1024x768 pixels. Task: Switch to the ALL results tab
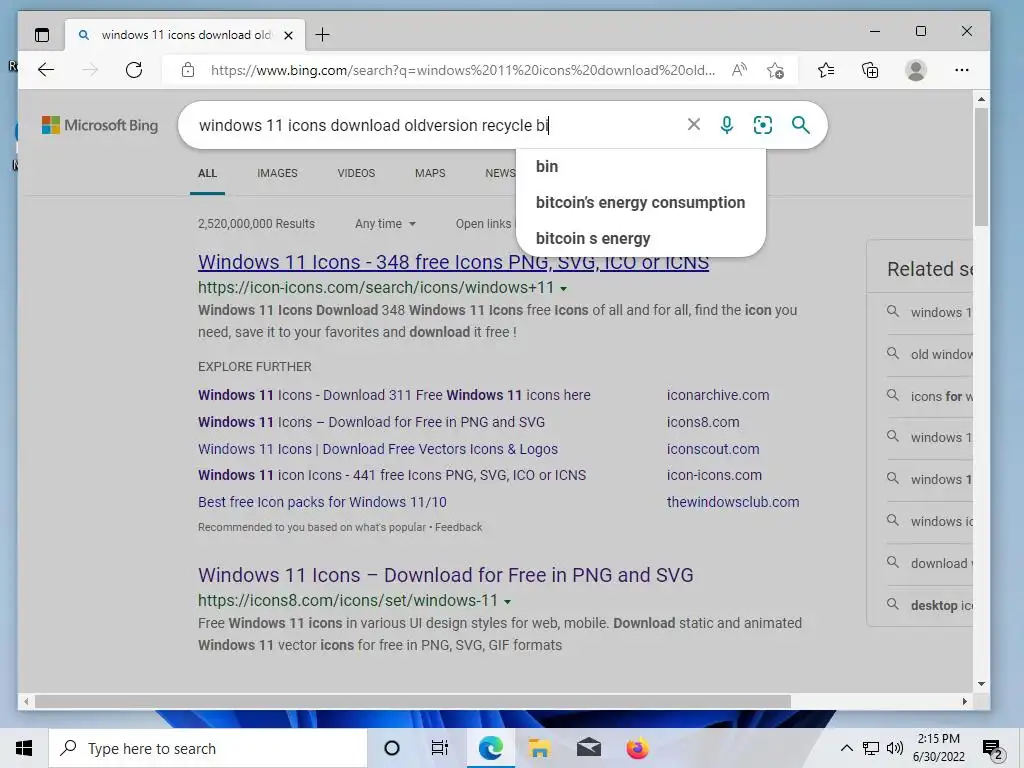coord(207,173)
